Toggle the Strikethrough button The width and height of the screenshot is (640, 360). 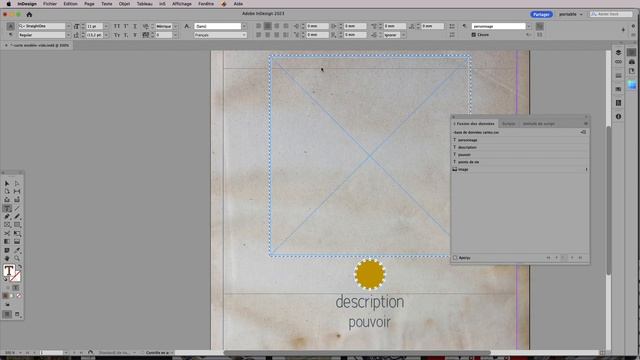(135, 35)
